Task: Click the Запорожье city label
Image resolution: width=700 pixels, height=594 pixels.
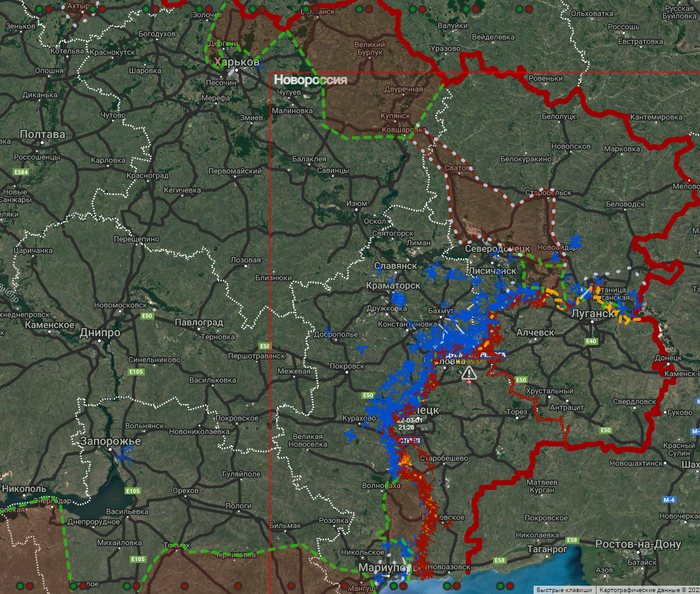Action: [110, 441]
